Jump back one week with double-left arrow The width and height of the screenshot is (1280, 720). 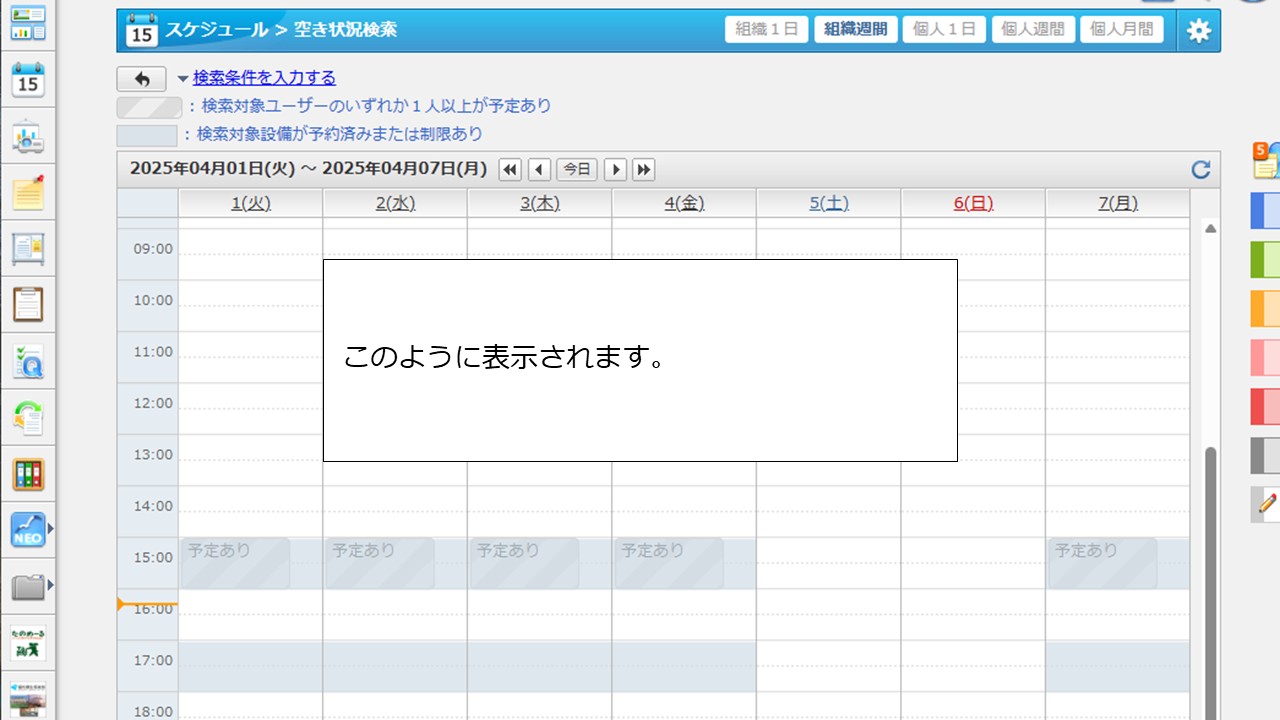(x=510, y=170)
